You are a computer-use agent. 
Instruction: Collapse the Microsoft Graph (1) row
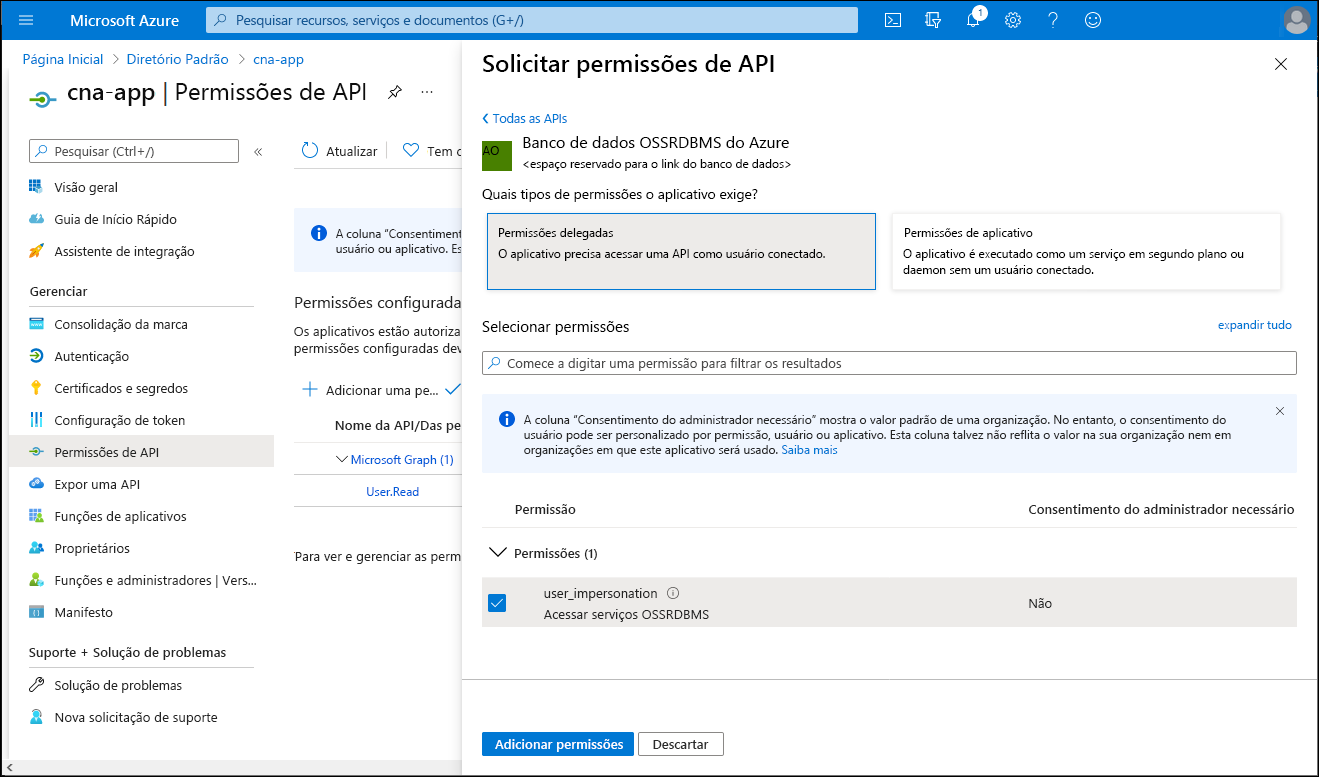pos(342,459)
